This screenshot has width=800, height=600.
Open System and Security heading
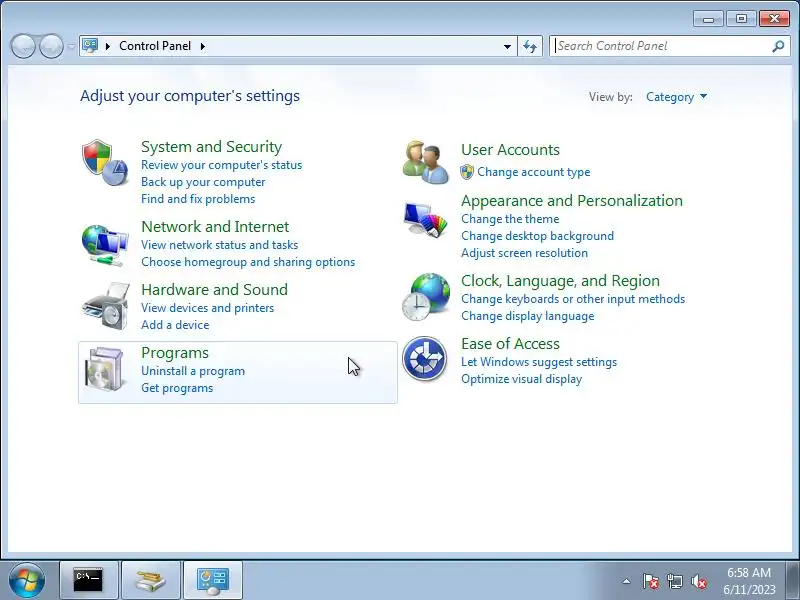(211, 146)
